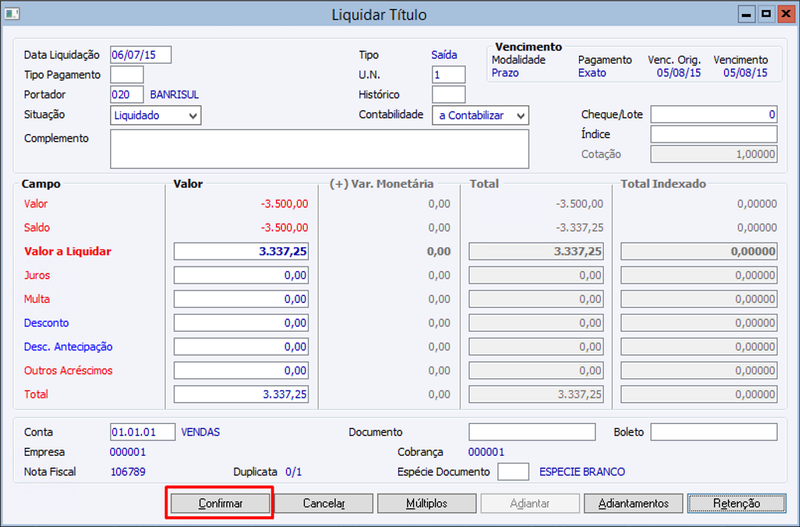Screen dimensions: 800x527
Task: Click the Juros value input
Action: pos(241,275)
